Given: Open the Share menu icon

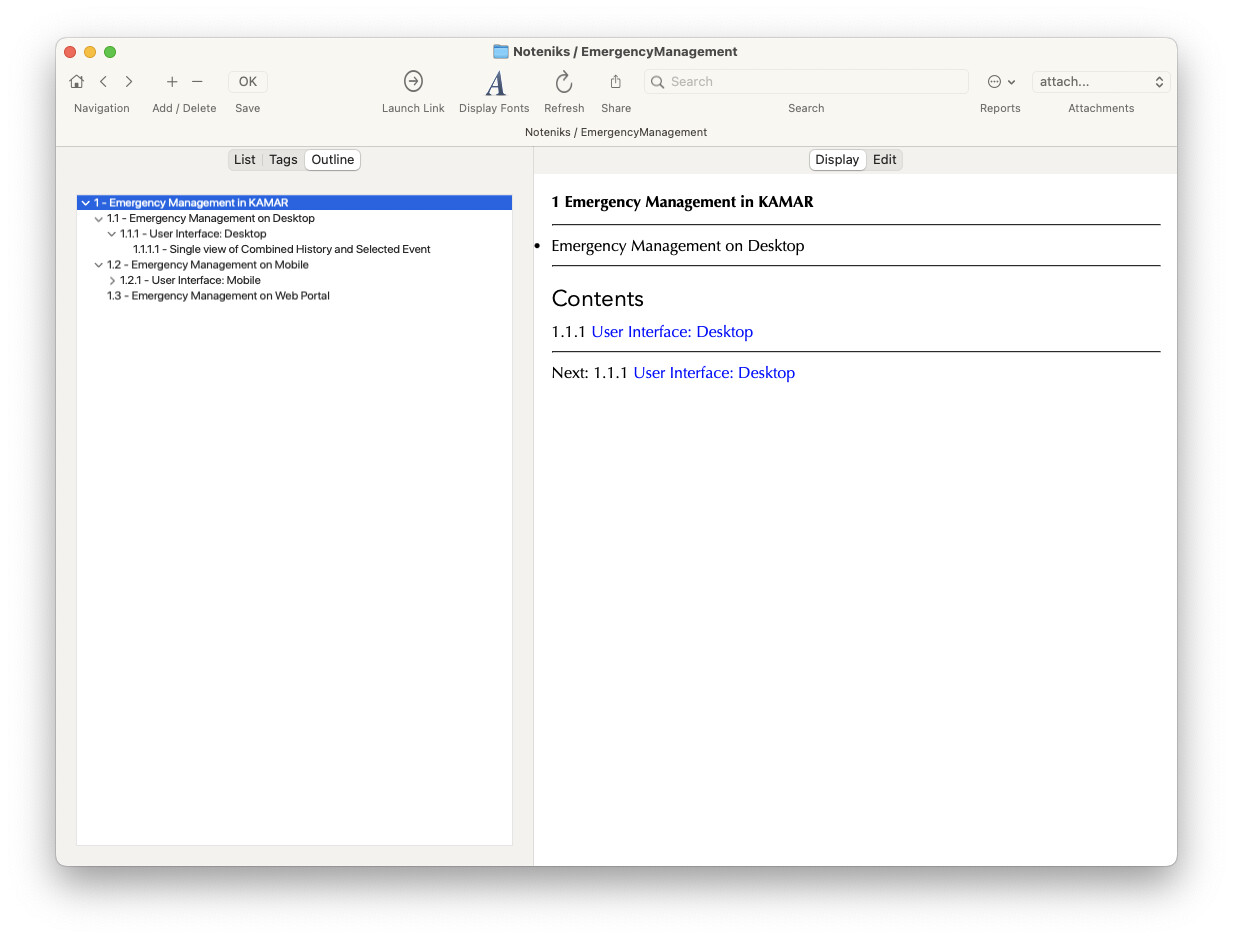Looking at the screenshot, I should pyautogui.click(x=616, y=82).
